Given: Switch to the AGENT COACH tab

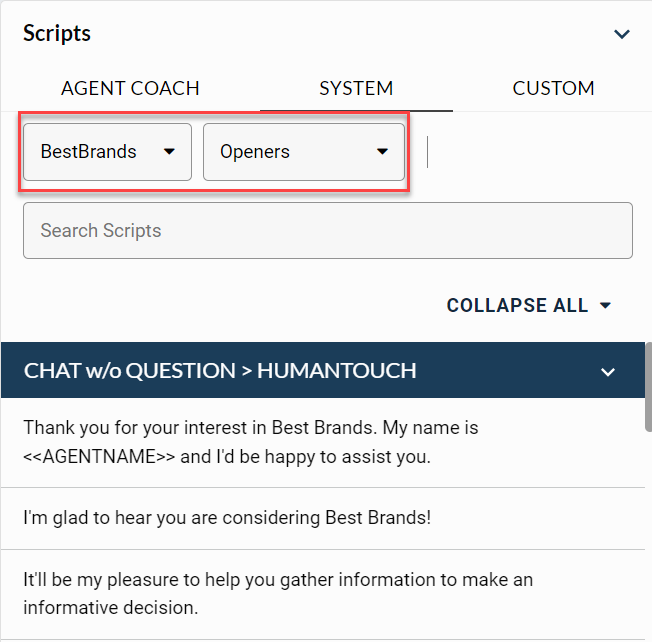Looking at the screenshot, I should tap(130, 88).
